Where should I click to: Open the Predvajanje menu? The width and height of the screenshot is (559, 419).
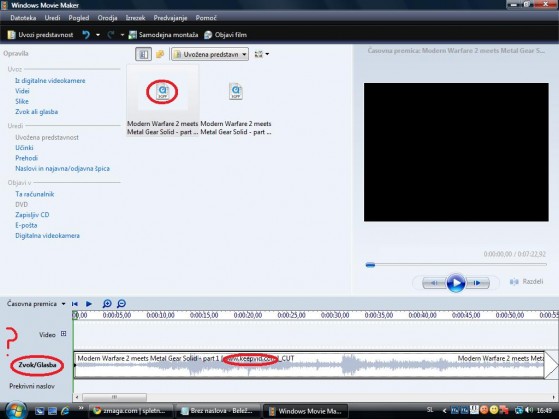170,18
